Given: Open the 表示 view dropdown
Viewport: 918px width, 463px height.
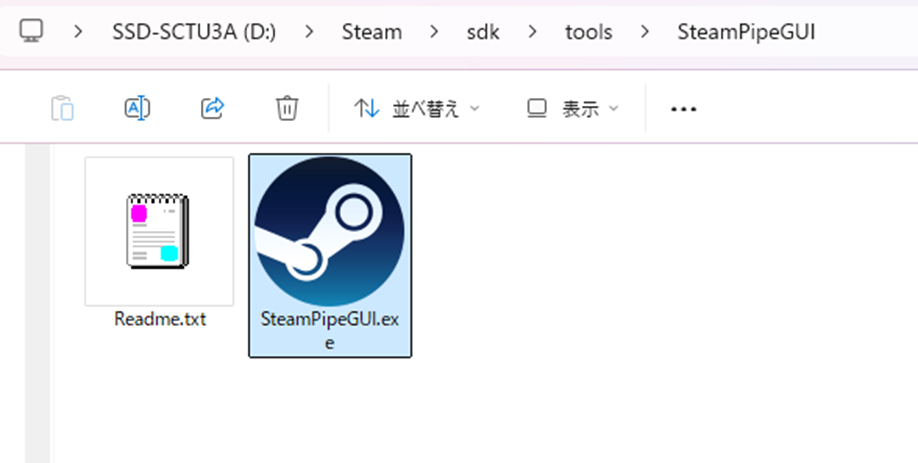Looking at the screenshot, I should (573, 109).
